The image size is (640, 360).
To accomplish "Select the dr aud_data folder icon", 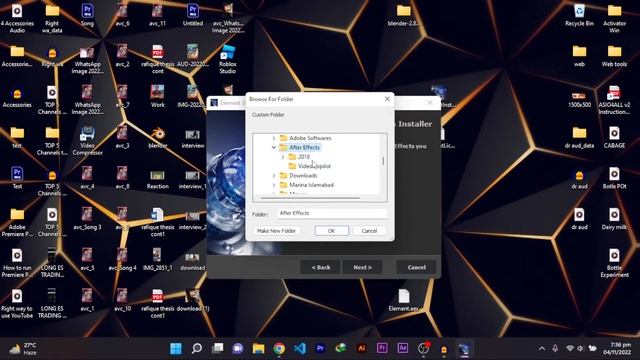I will pos(579,138).
